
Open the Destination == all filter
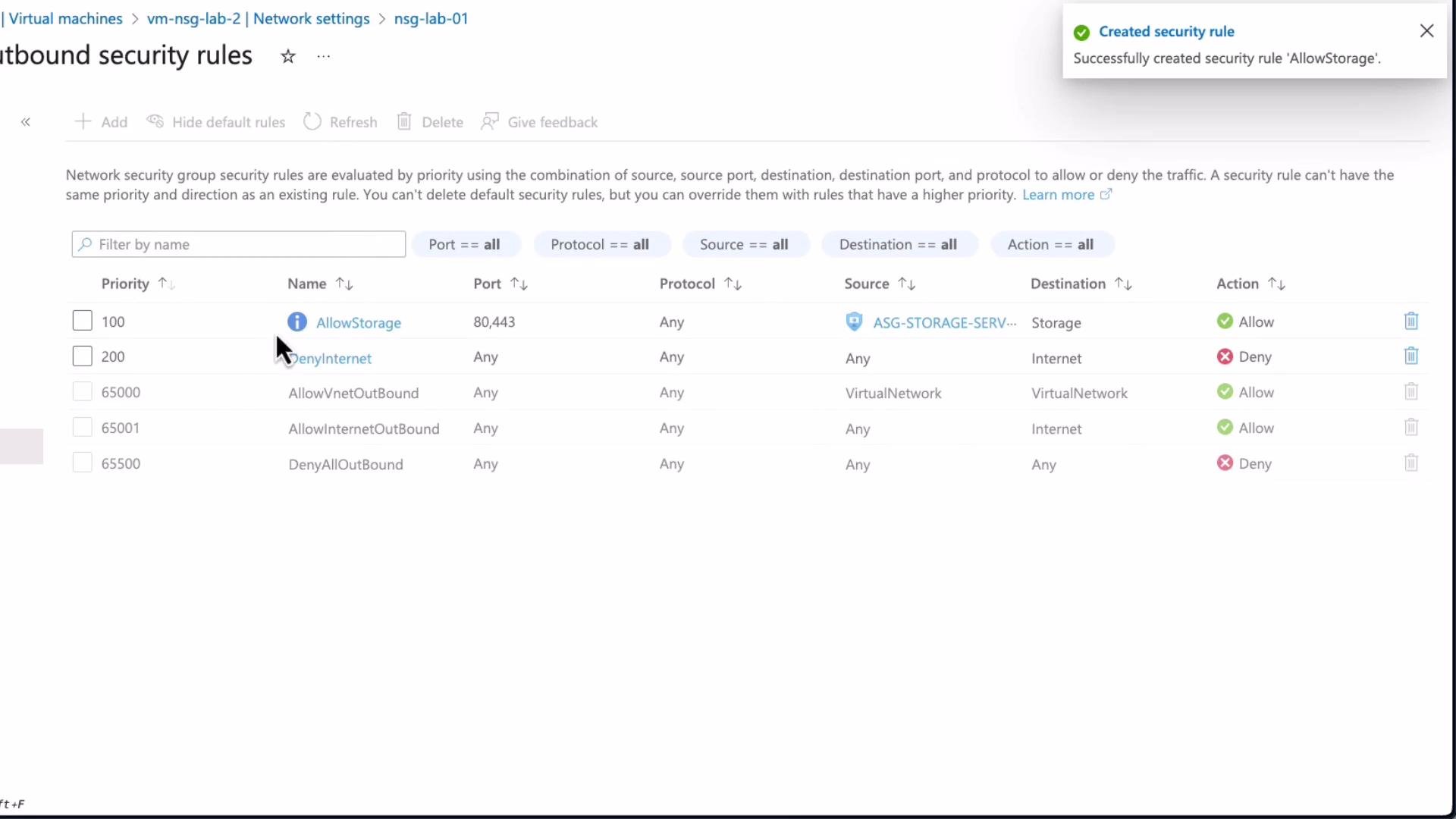pos(899,244)
